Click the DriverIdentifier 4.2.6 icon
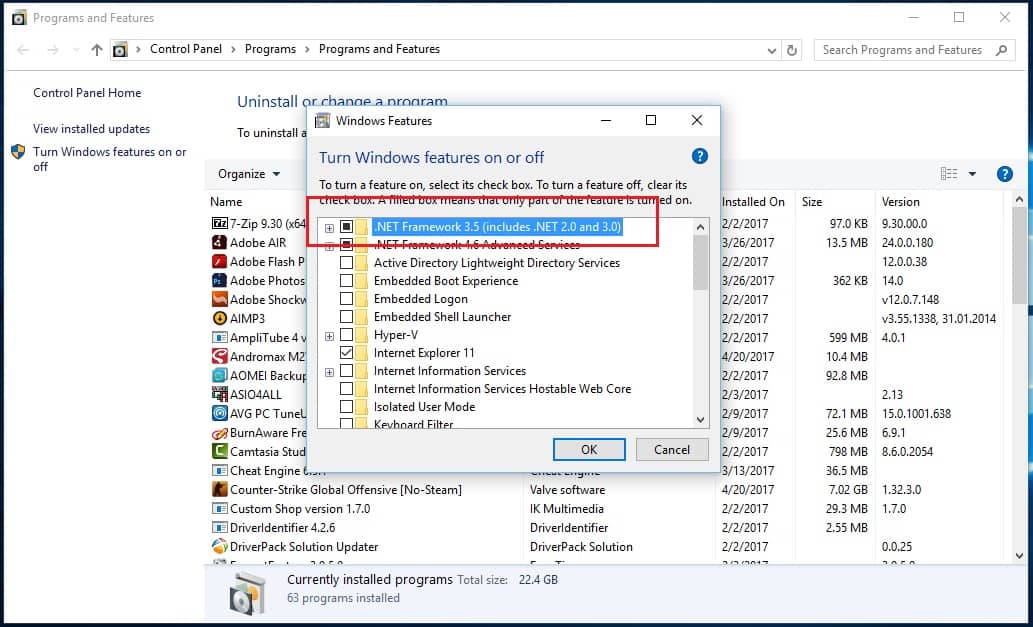Viewport: 1033px width, 627px height. click(x=219, y=528)
